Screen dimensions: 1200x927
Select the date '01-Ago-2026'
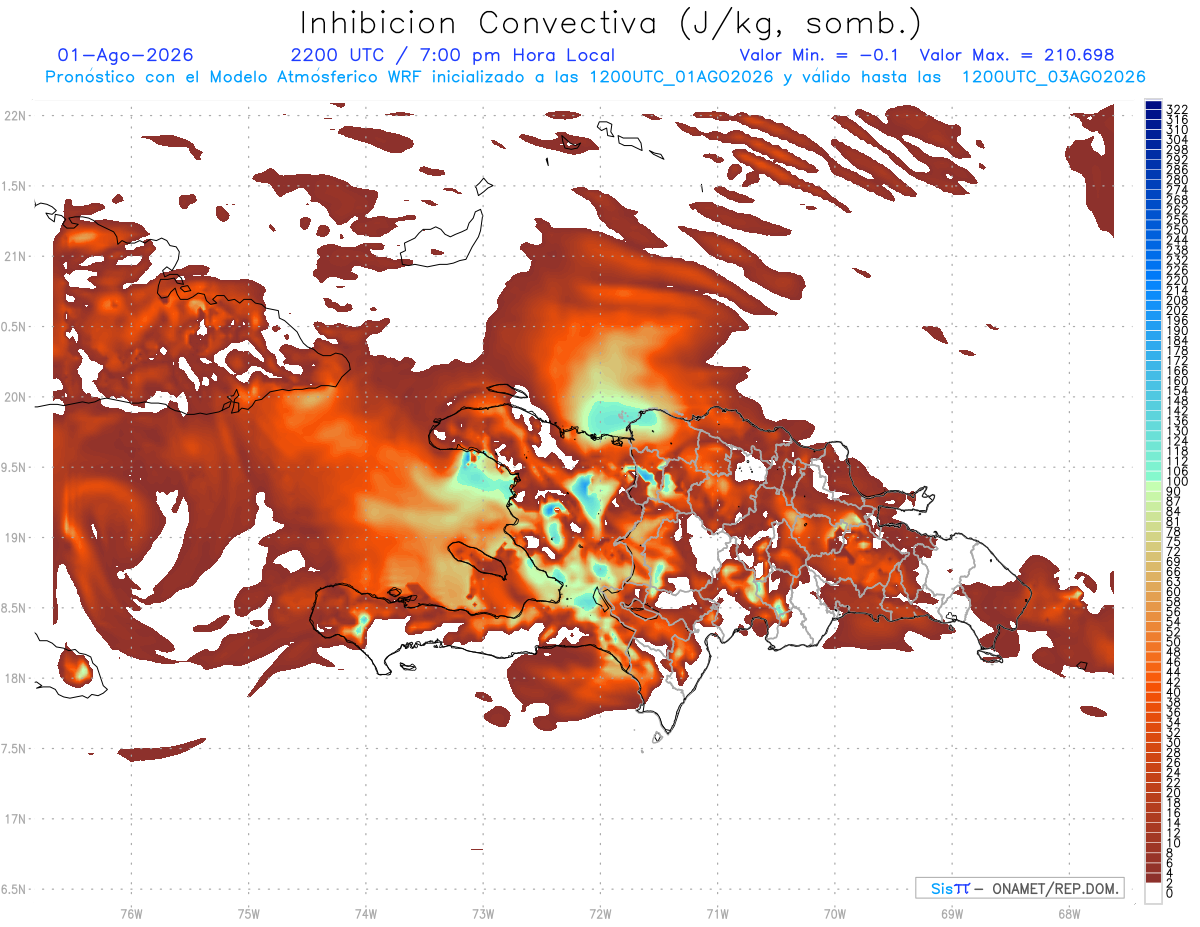(126, 55)
